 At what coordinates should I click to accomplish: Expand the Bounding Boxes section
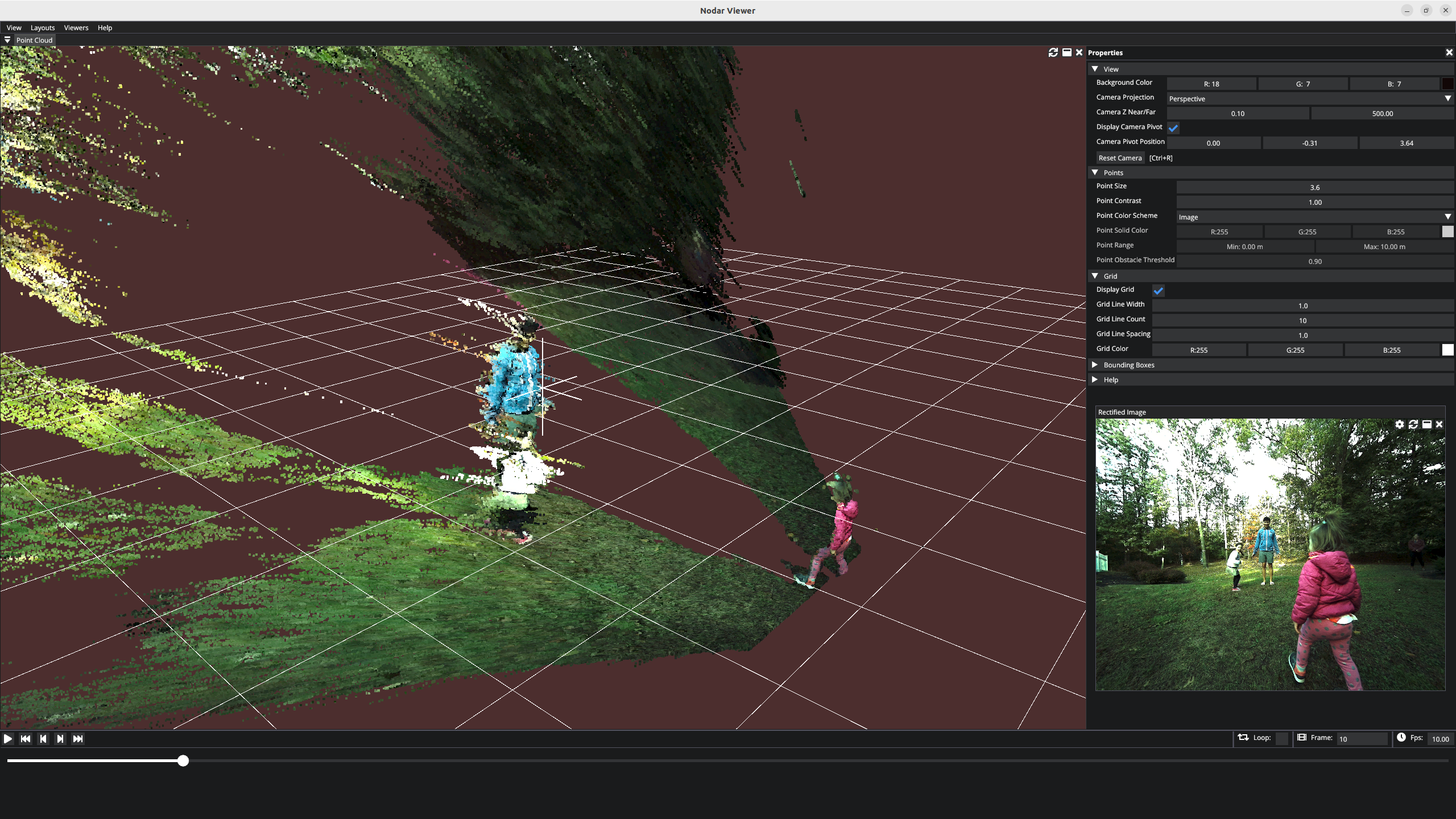pos(1128,365)
